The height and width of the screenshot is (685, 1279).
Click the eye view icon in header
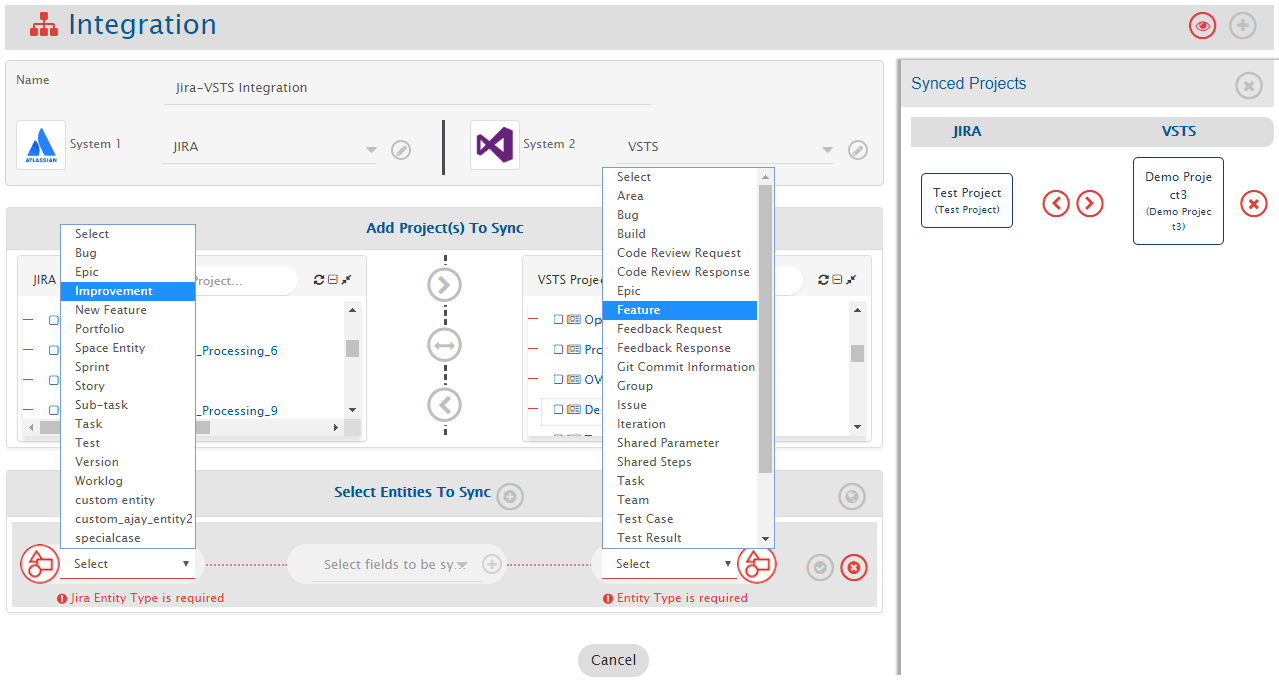tap(1202, 26)
